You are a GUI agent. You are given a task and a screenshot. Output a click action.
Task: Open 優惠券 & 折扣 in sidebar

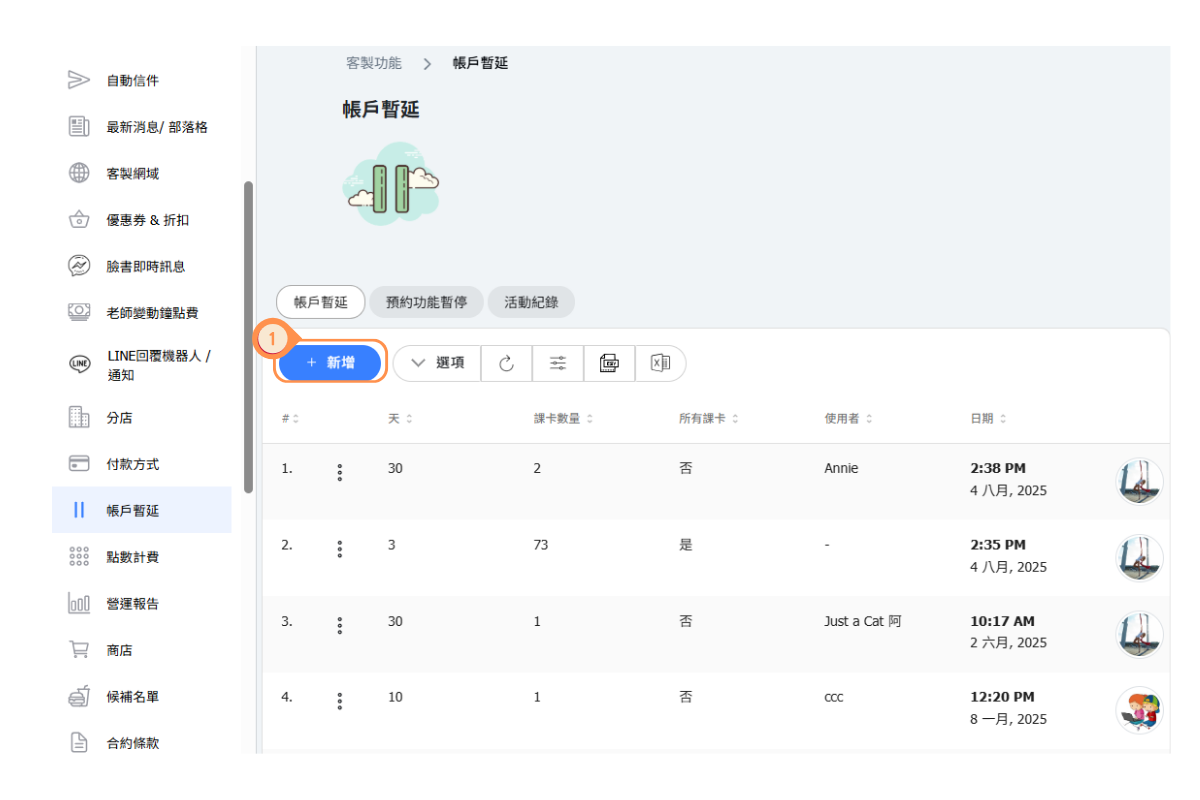pos(147,220)
